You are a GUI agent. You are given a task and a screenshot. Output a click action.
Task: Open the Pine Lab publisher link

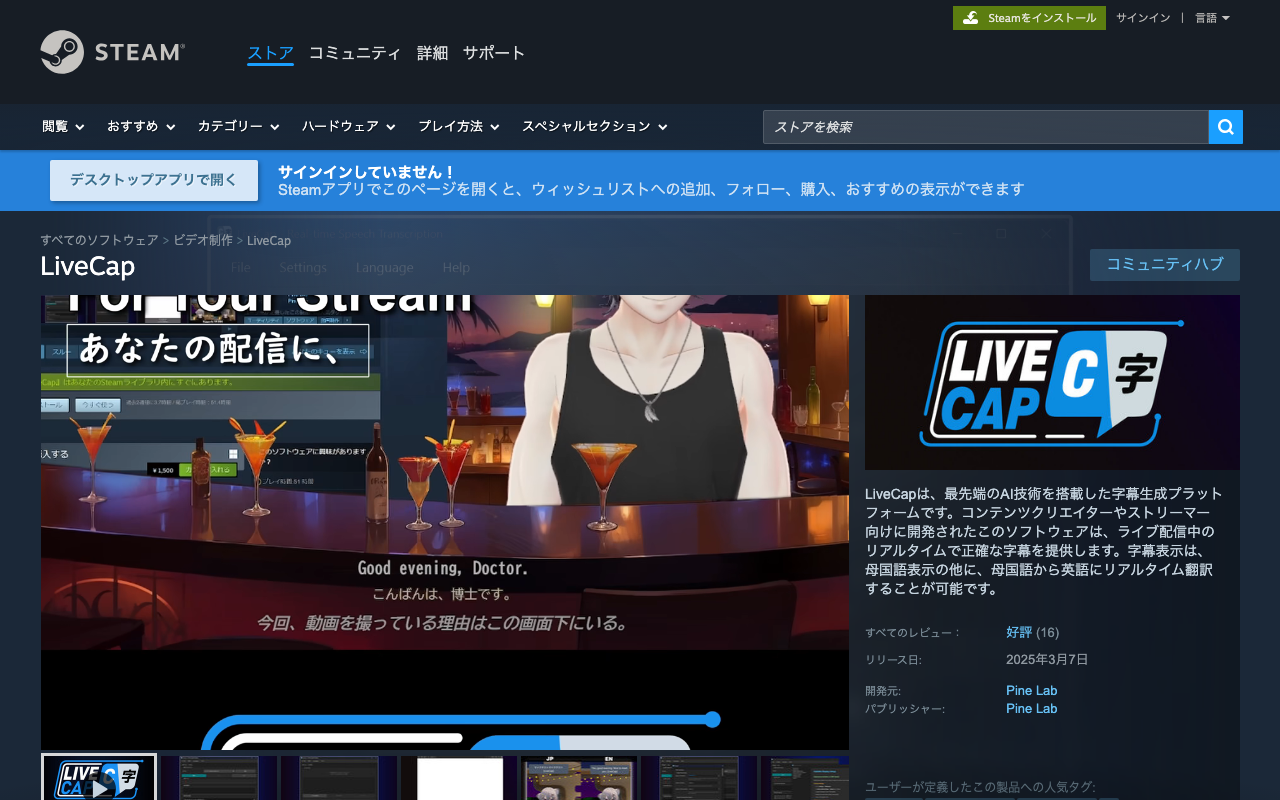pyautogui.click(x=1031, y=709)
